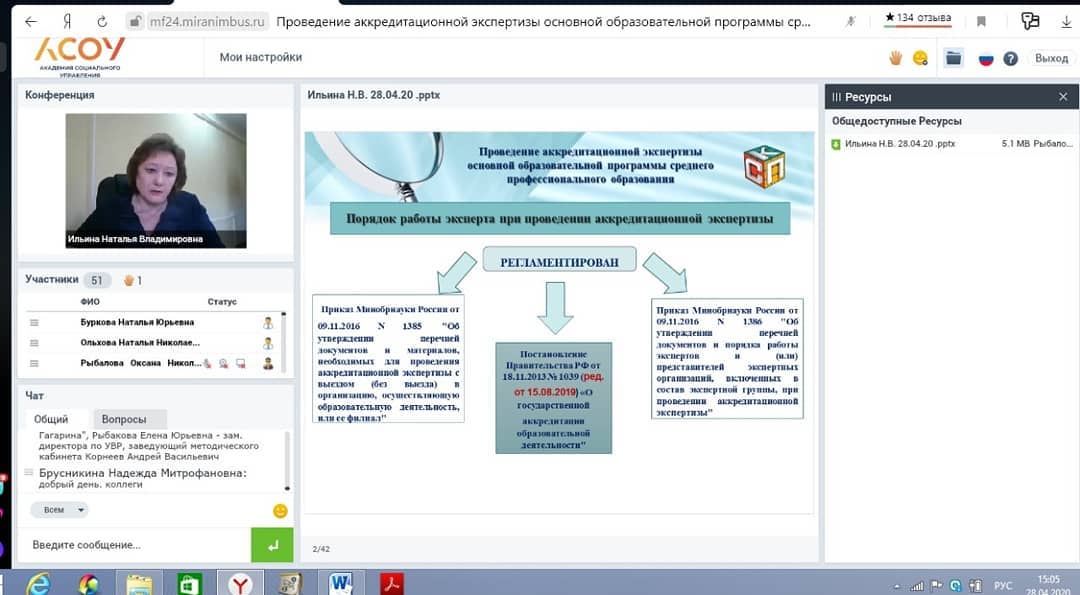Open the chat emoji picker
The height and width of the screenshot is (595, 1080).
tap(280, 511)
